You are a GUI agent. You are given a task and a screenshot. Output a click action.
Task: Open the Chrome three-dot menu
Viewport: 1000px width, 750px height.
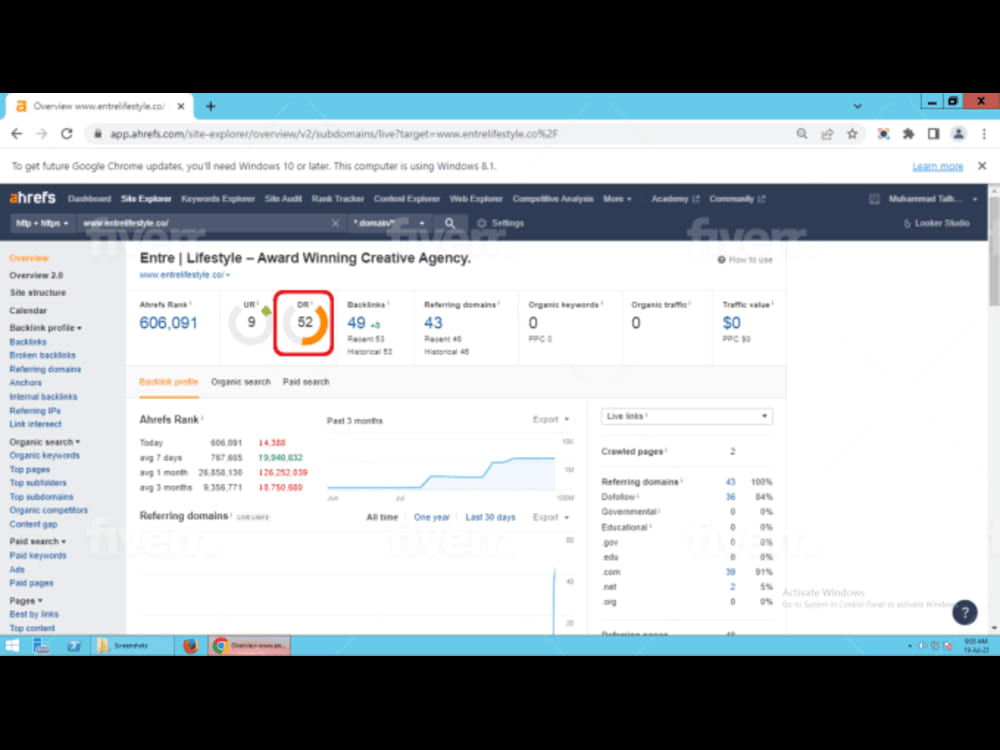coord(983,134)
